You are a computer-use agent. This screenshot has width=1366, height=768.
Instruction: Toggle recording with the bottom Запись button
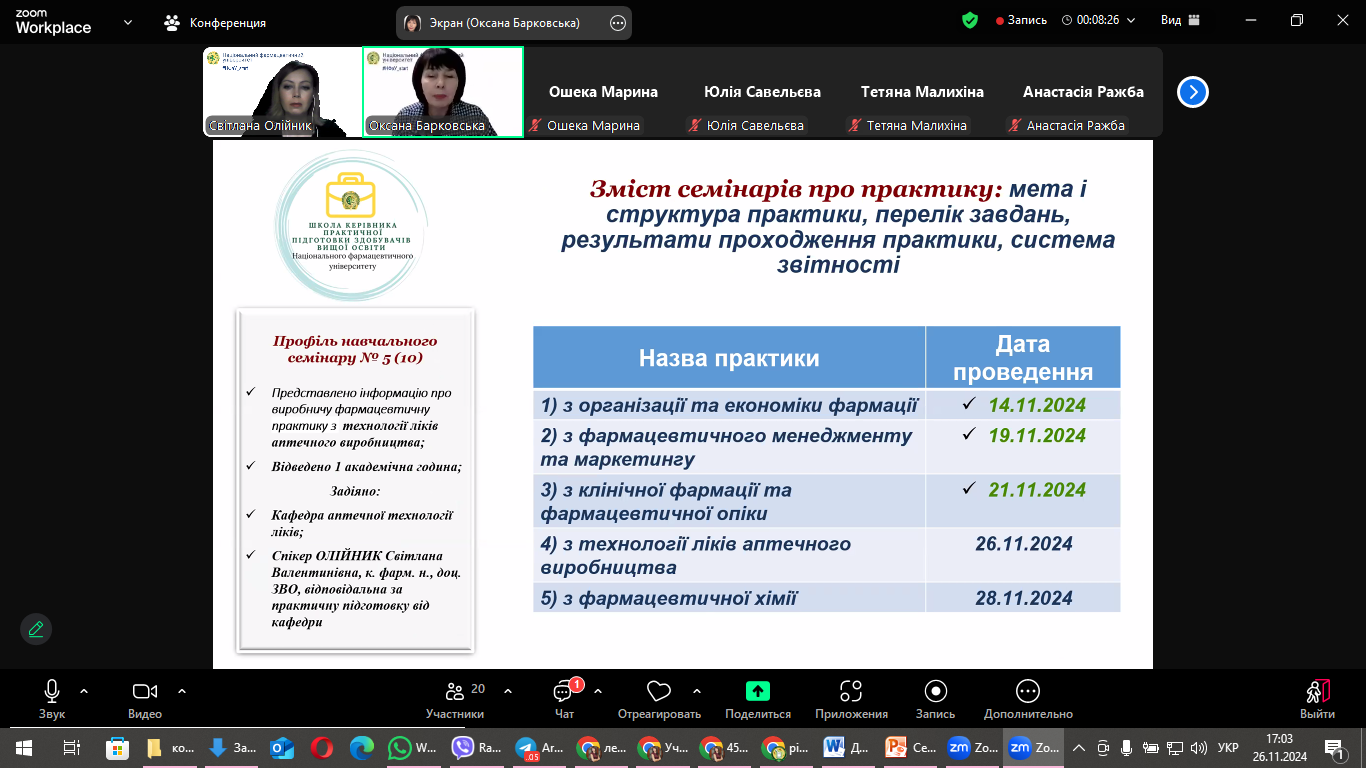(x=935, y=699)
